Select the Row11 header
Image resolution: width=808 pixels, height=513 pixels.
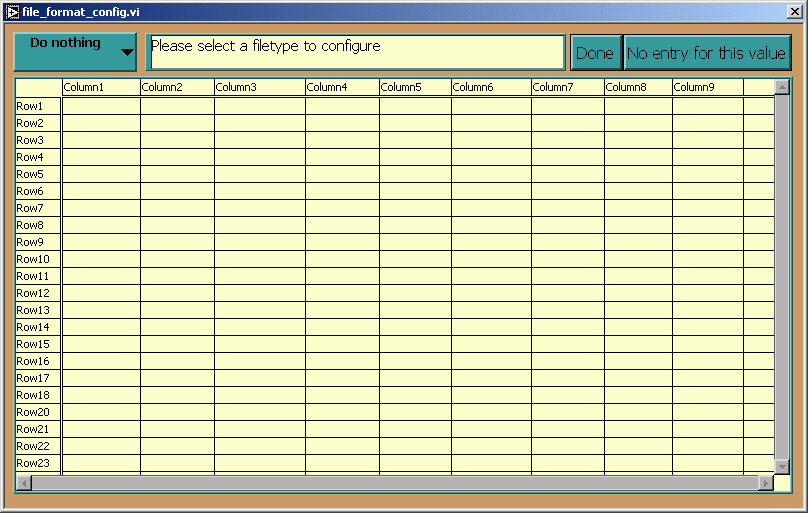point(38,276)
